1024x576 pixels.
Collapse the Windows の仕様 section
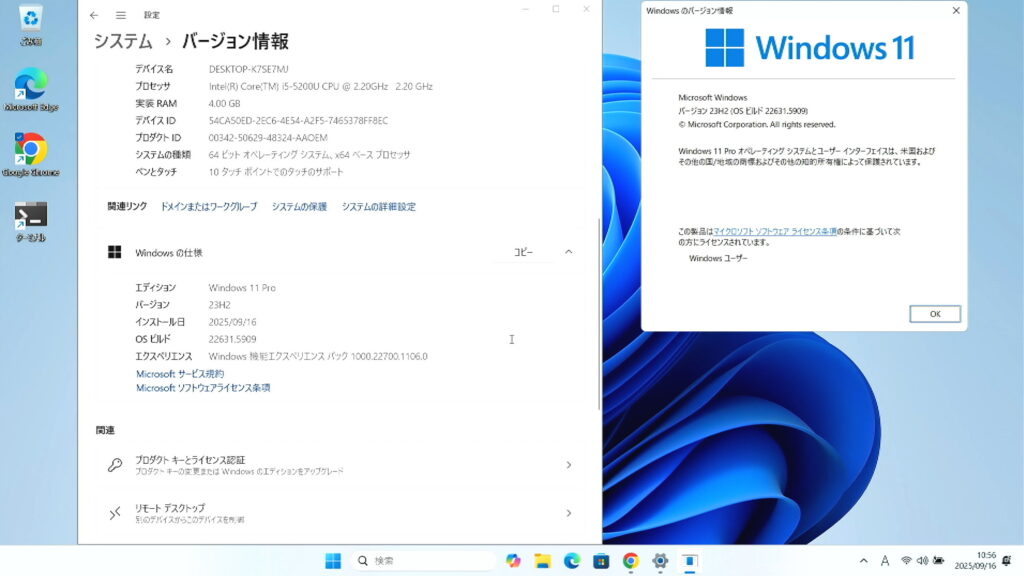(x=568, y=252)
